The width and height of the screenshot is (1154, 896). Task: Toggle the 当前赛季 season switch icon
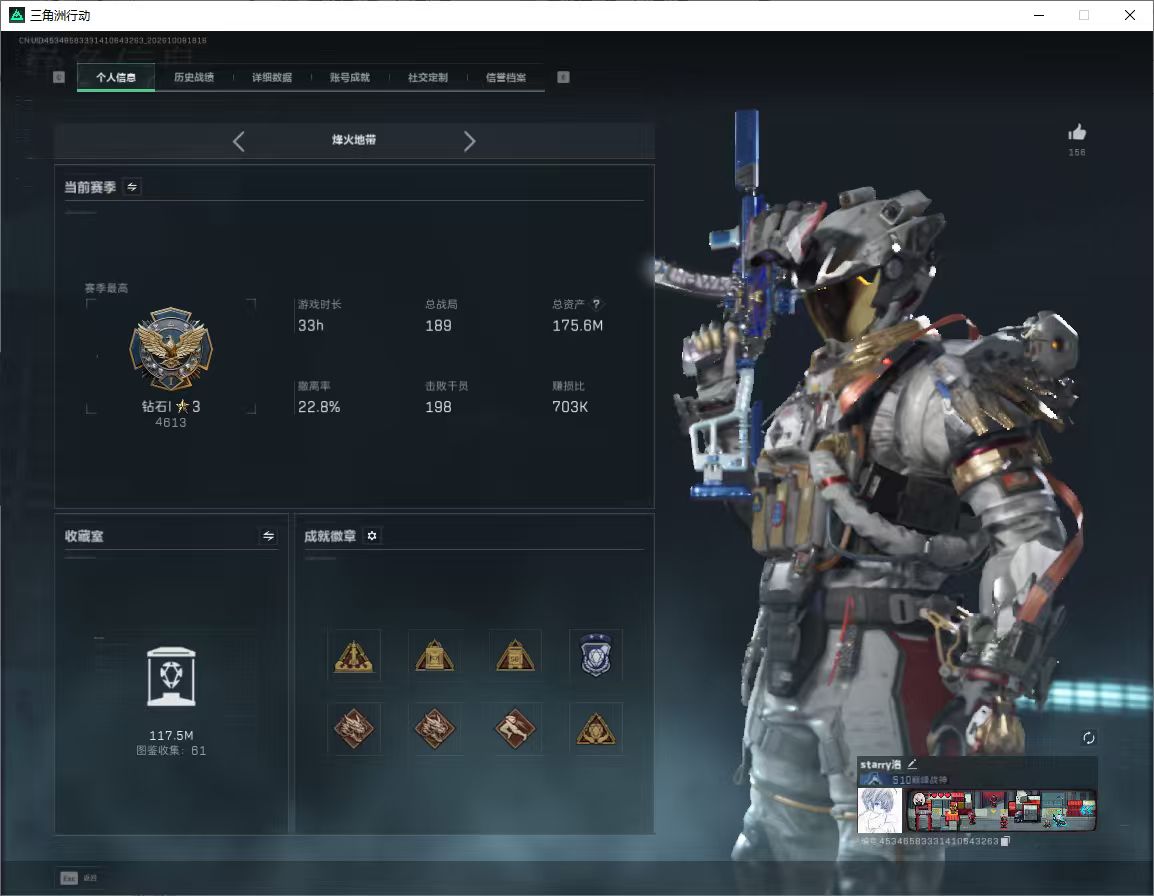click(x=132, y=187)
